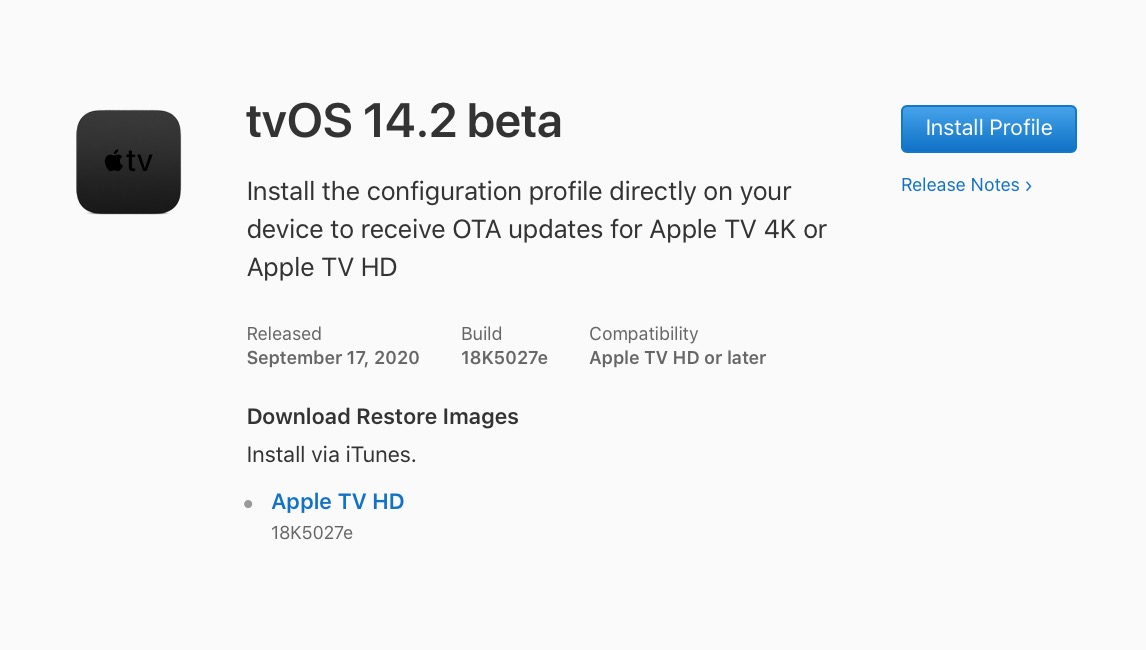Click the Download Restore Images heading
The image size is (1146, 650).
coord(382,416)
